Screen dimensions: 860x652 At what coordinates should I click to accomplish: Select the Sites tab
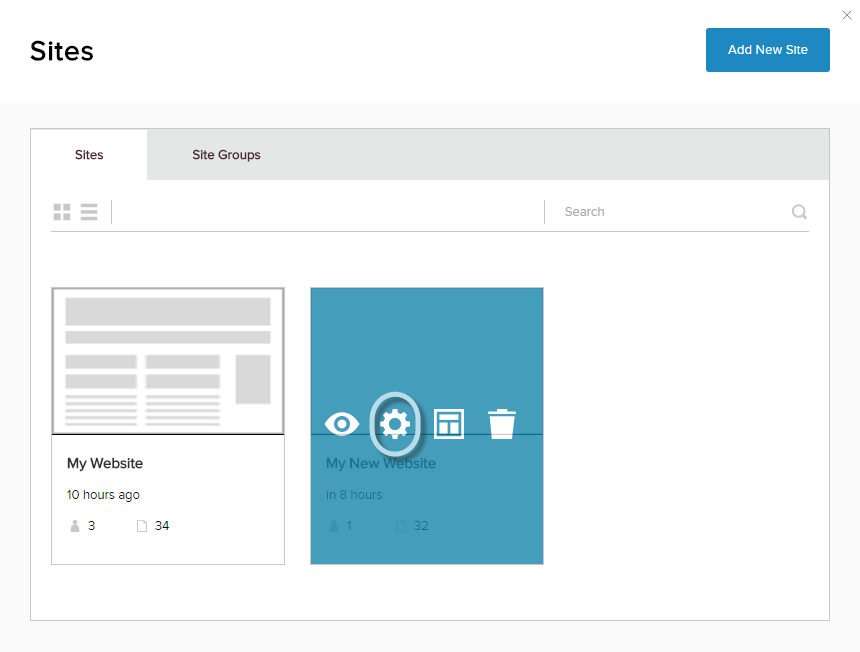pos(89,155)
